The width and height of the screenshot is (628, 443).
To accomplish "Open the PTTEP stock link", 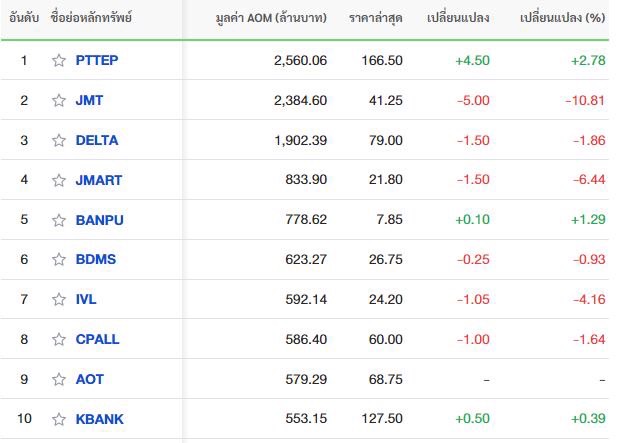I will 97,60.
